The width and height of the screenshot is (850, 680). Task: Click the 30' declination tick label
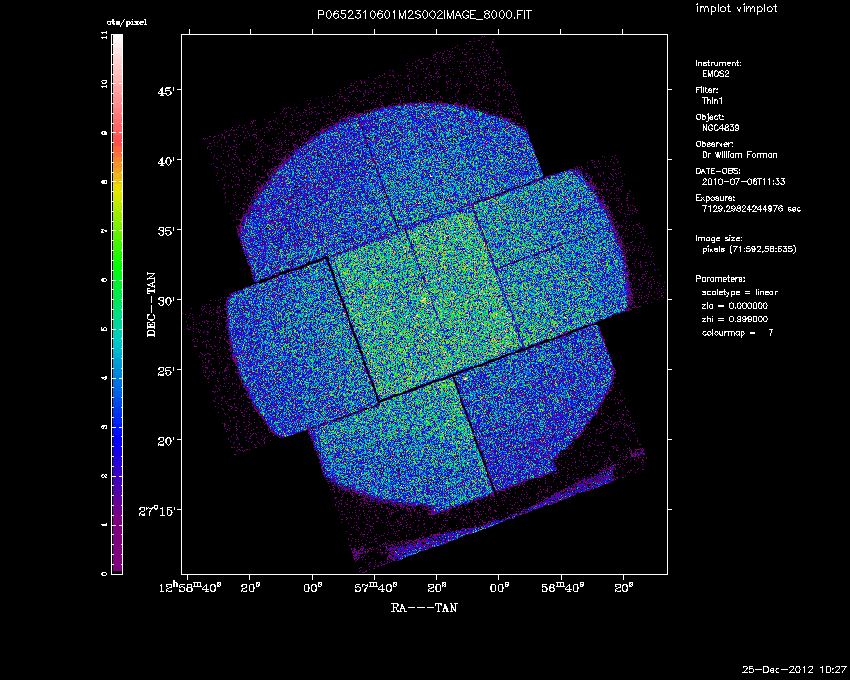click(166, 301)
